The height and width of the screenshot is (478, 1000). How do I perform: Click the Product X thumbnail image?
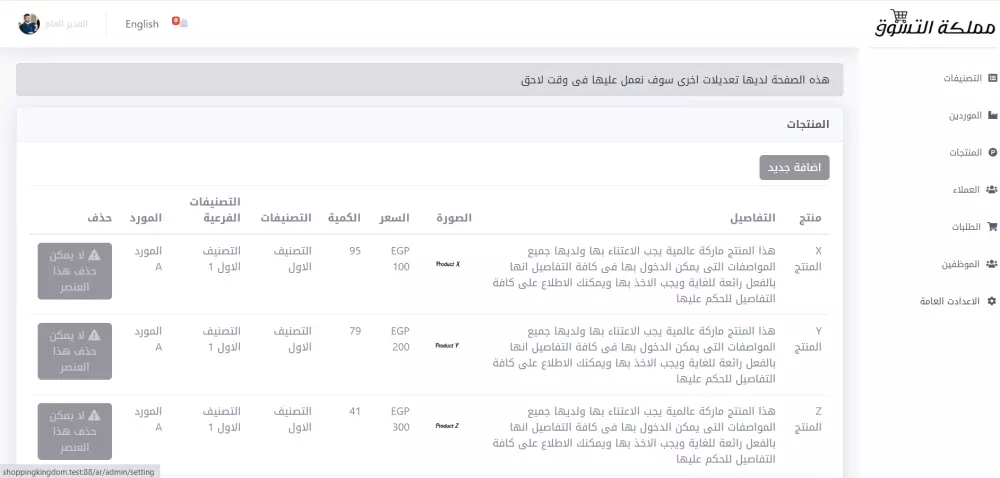(448, 264)
